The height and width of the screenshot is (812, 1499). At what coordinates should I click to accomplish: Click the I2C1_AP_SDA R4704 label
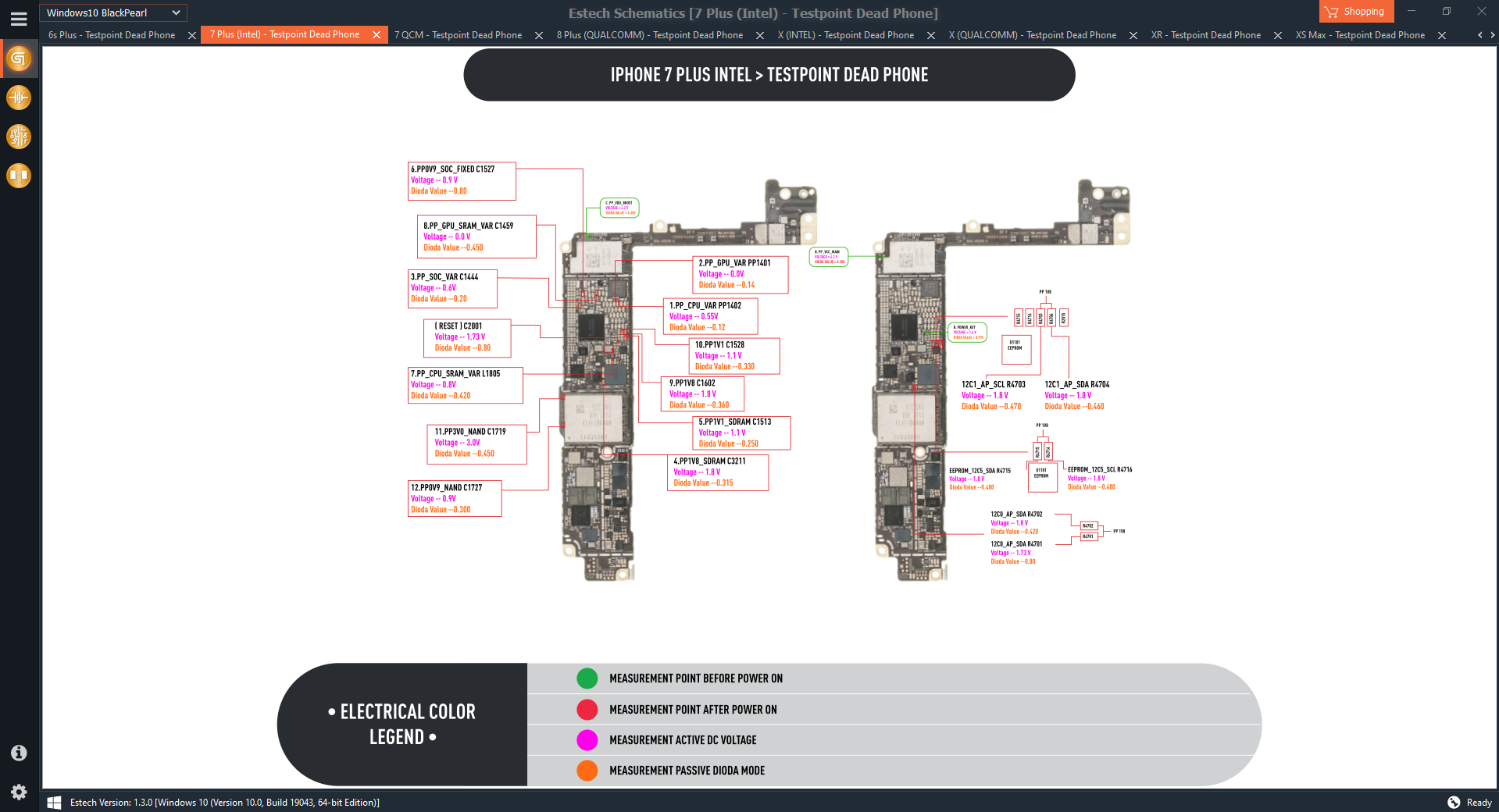tap(1077, 385)
